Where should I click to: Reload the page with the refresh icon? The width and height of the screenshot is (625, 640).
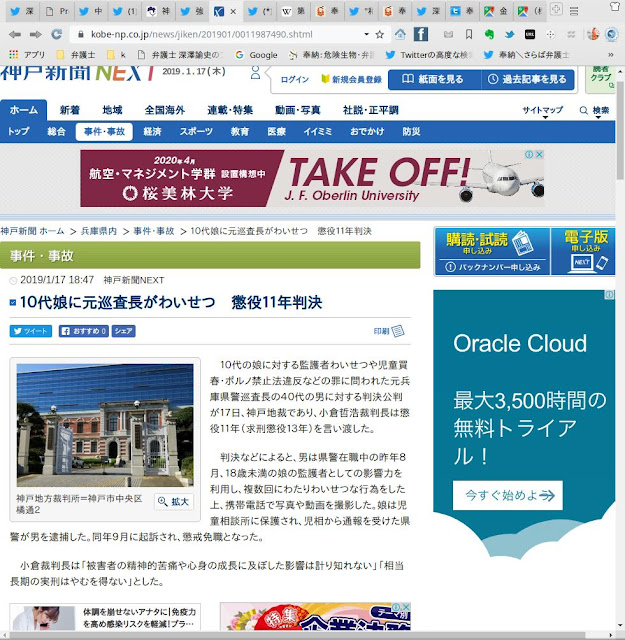tap(57, 35)
